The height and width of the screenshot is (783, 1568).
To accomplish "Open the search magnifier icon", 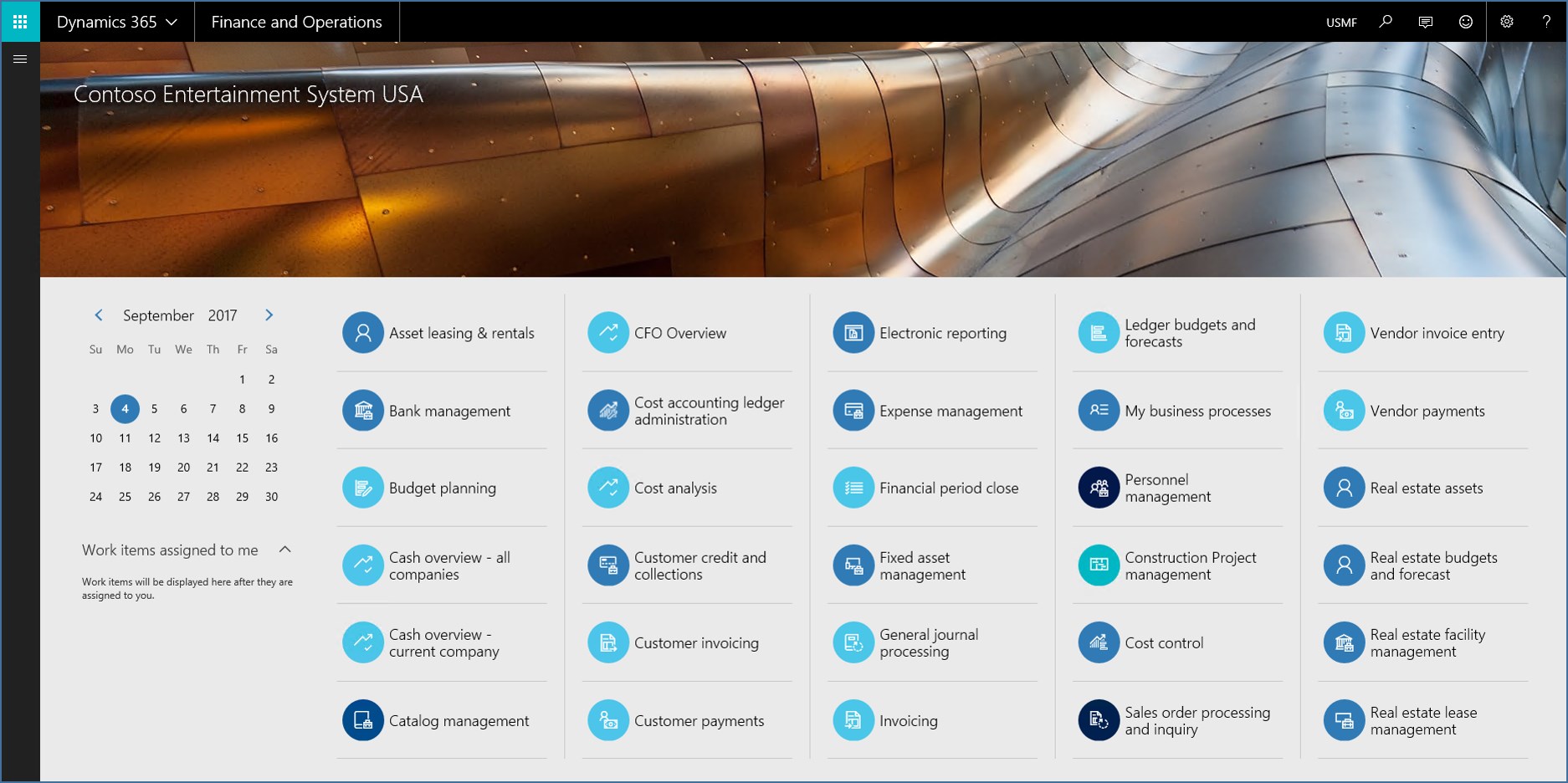I will (x=1386, y=22).
